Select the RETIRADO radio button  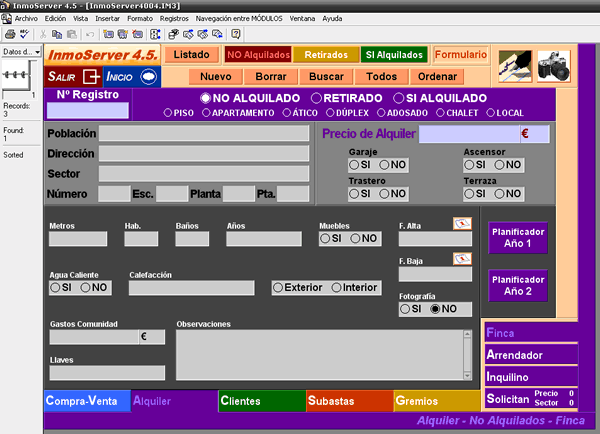pos(316,98)
